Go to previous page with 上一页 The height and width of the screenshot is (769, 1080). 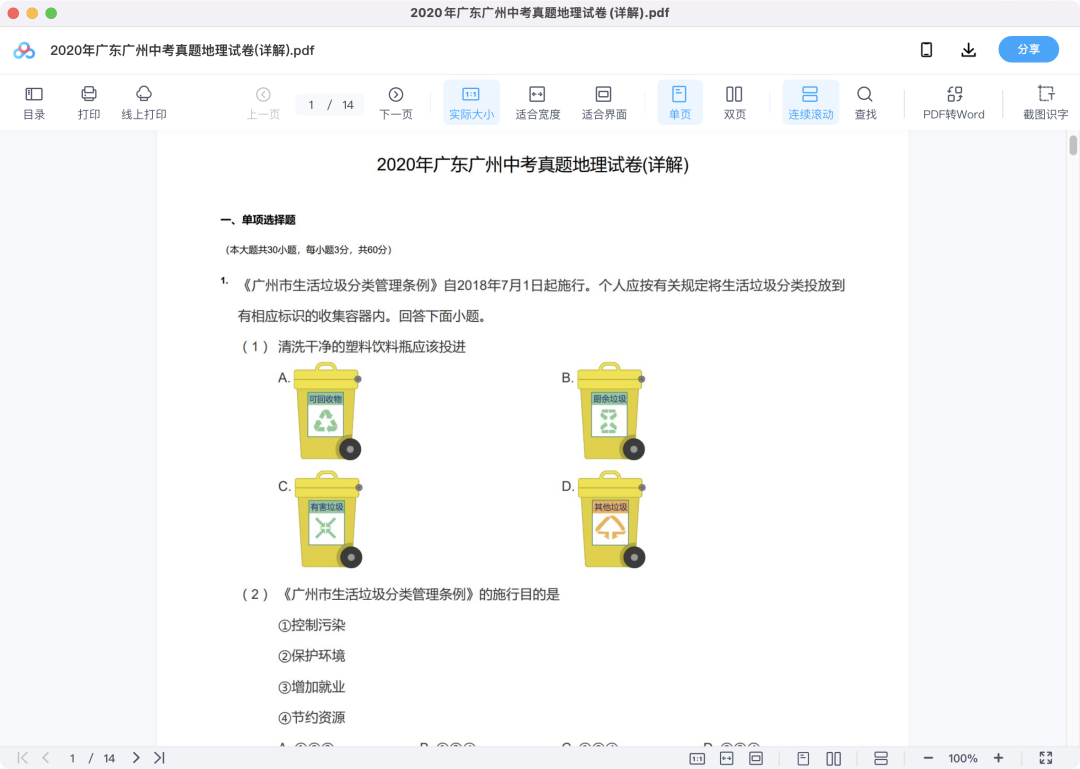(x=263, y=103)
